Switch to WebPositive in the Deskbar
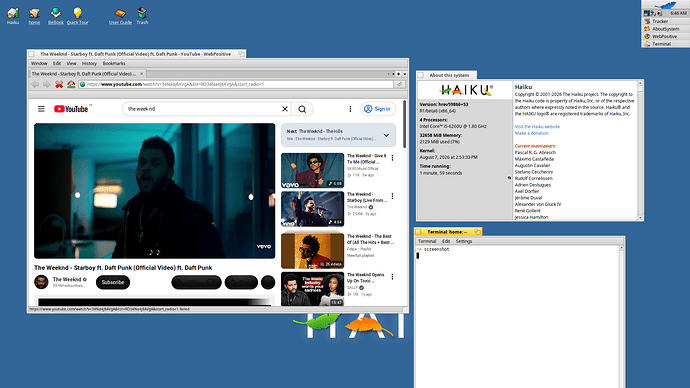 pyautogui.click(x=665, y=37)
